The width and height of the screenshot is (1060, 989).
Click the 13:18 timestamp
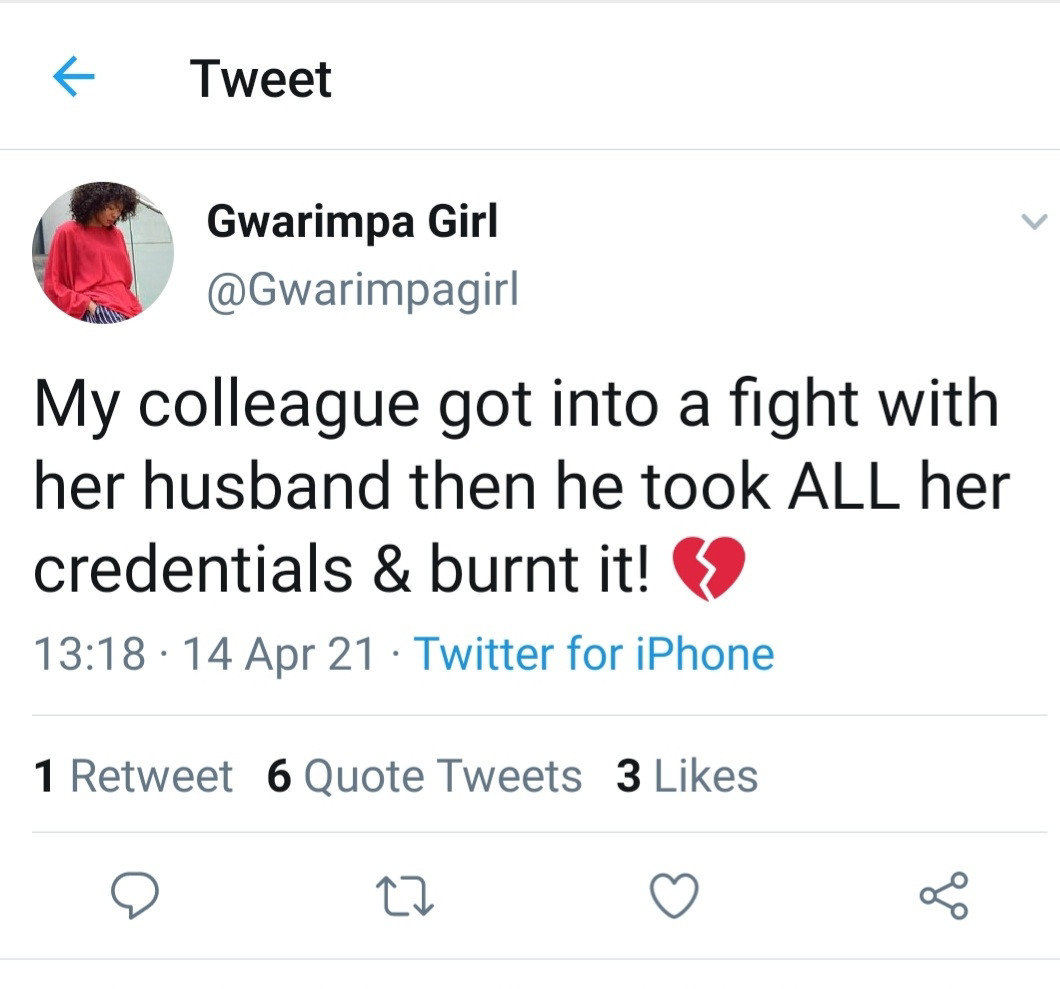click(88, 655)
